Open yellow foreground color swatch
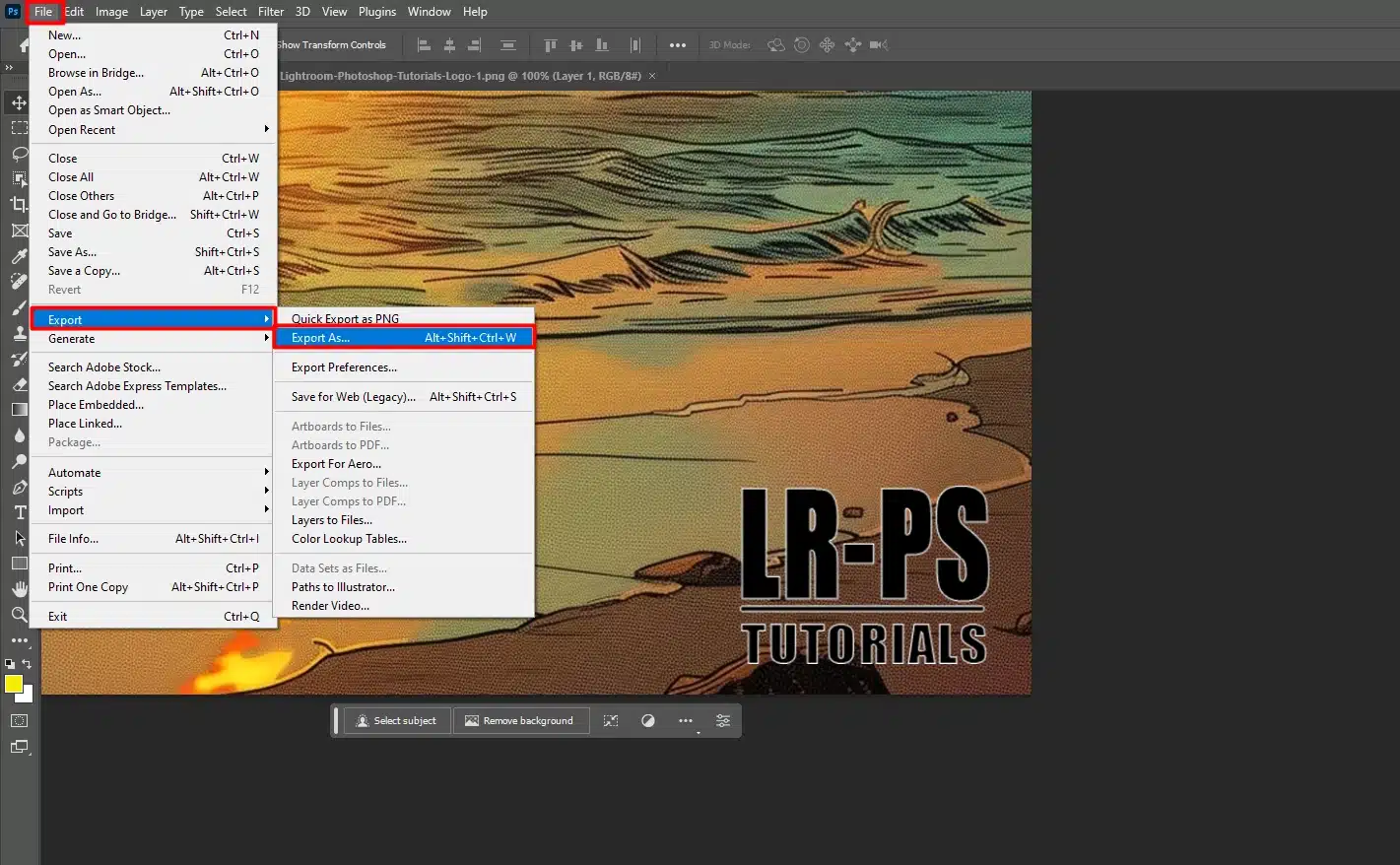 click(13, 684)
